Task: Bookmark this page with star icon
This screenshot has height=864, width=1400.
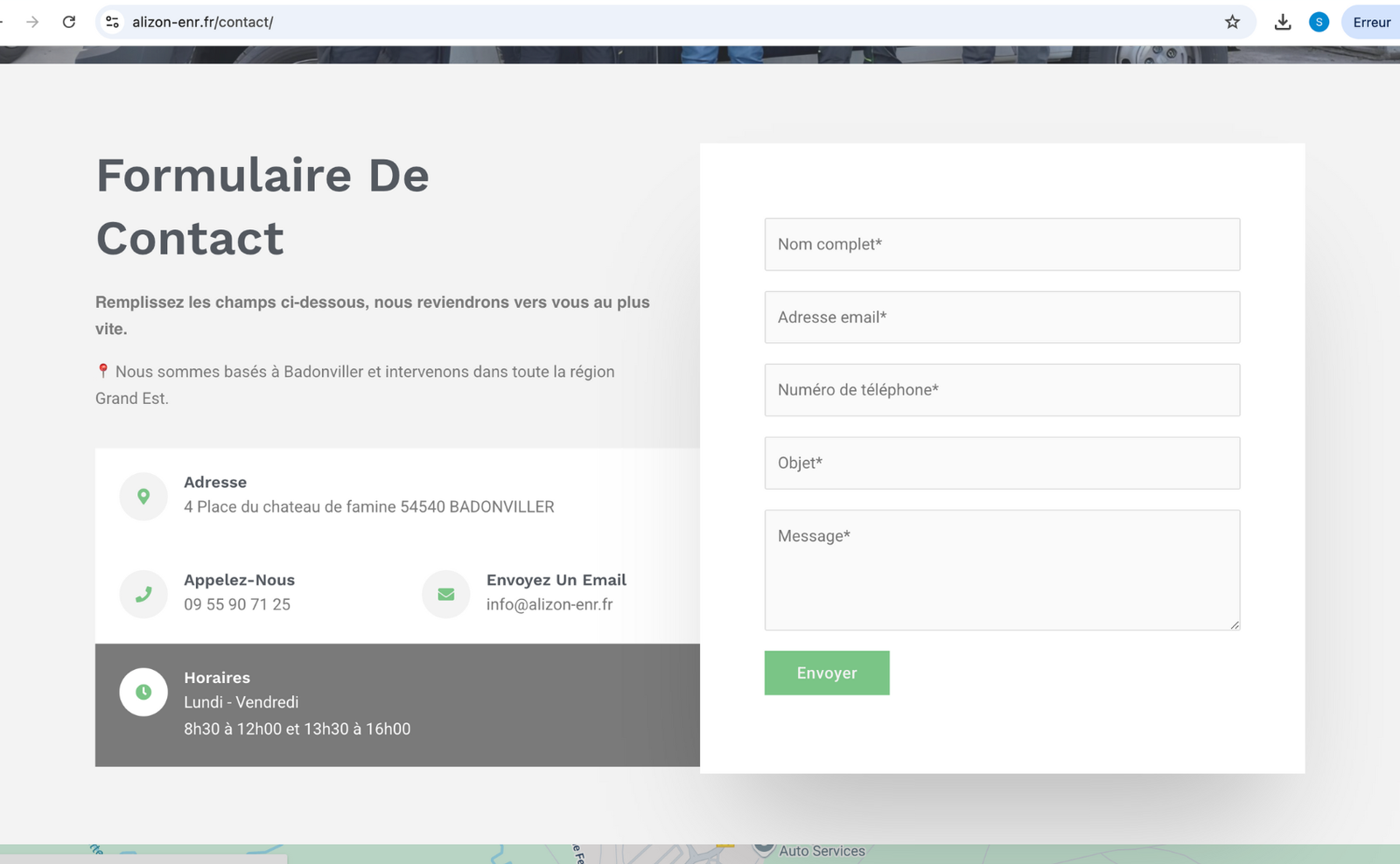Action: [1232, 22]
